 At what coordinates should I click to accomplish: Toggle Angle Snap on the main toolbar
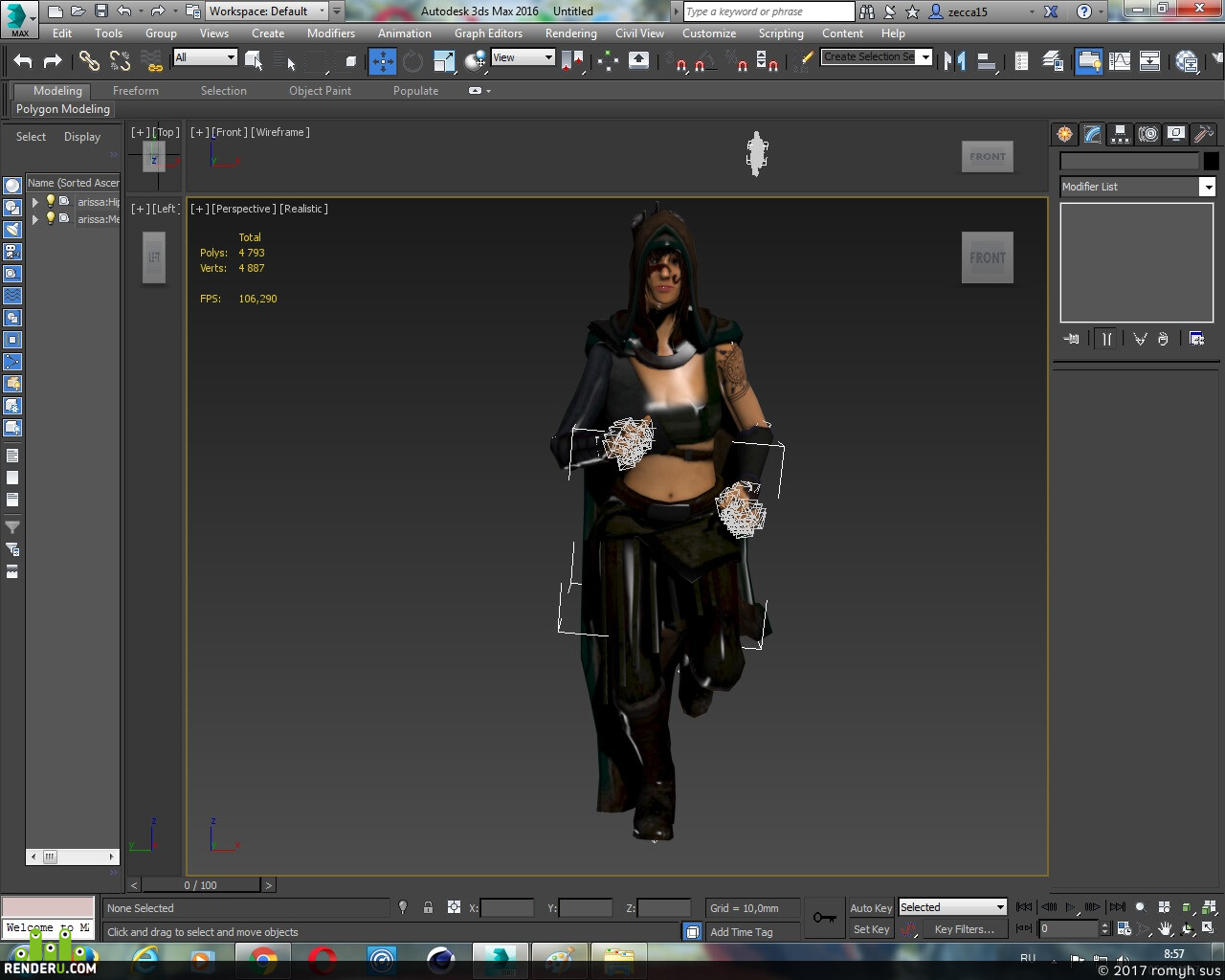click(x=702, y=61)
